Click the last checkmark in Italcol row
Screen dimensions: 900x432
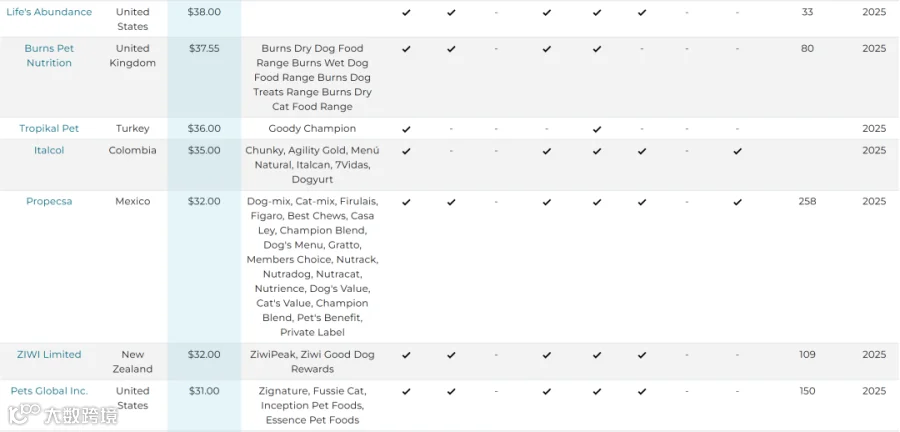[x=738, y=151]
